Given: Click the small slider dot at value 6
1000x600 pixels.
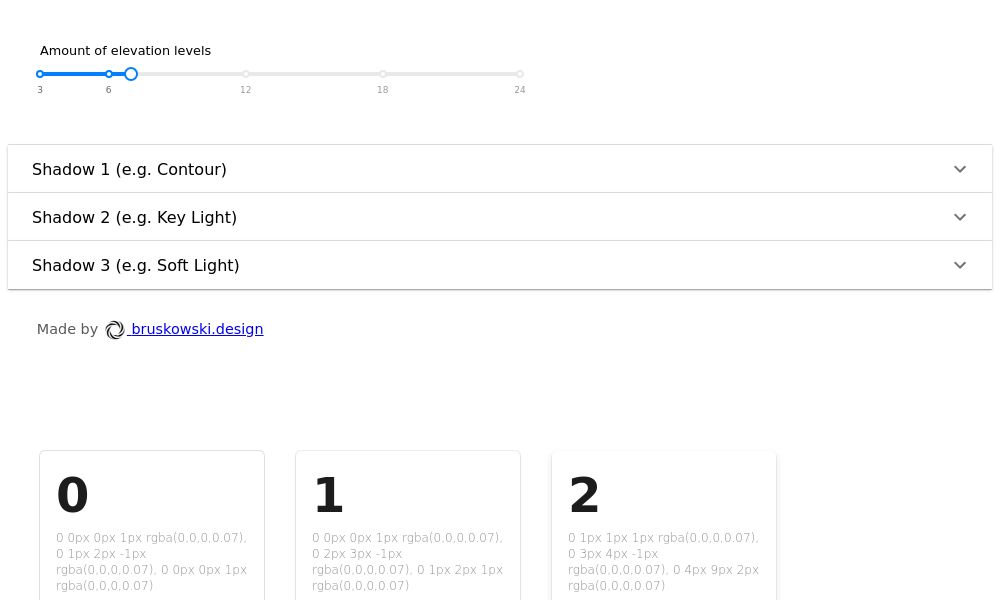Looking at the screenshot, I should [108, 74].
